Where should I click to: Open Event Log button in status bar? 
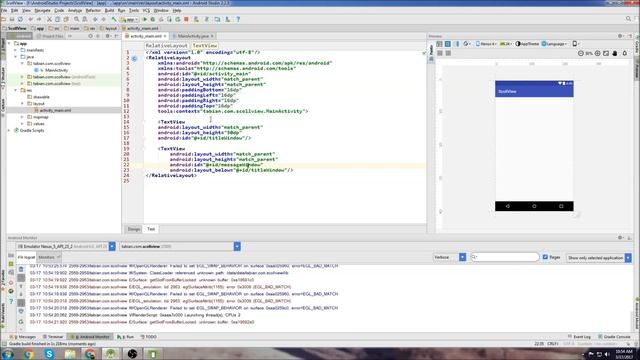coord(580,337)
